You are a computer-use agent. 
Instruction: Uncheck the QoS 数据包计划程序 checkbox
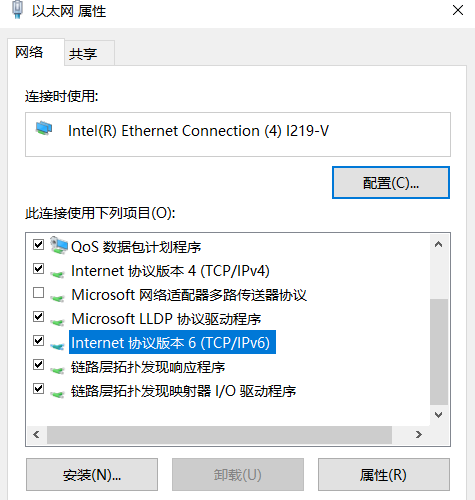coord(38,245)
